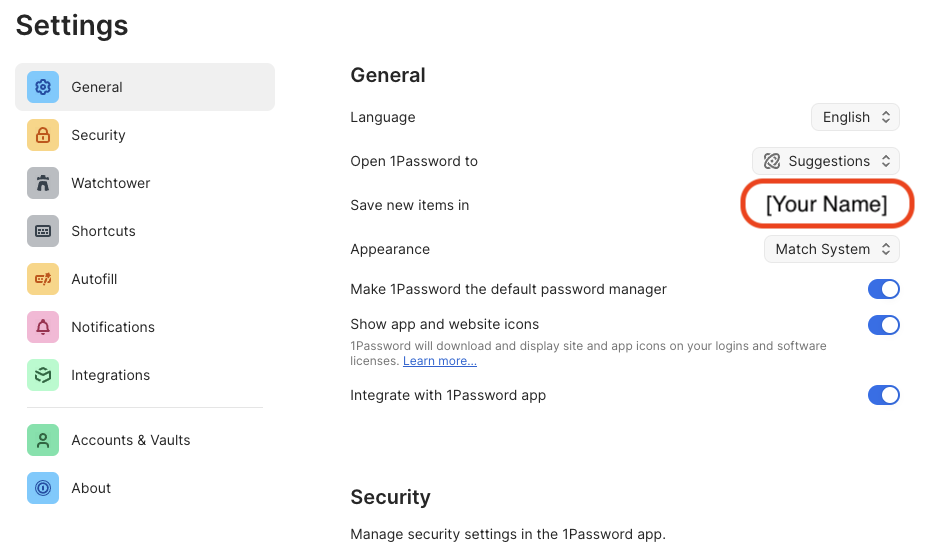
Task: Disable default password manager toggle
Action: coord(883,289)
